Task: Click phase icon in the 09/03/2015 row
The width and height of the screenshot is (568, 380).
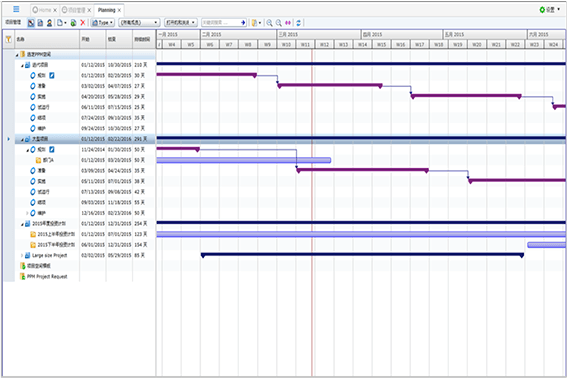Action: tap(33, 202)
